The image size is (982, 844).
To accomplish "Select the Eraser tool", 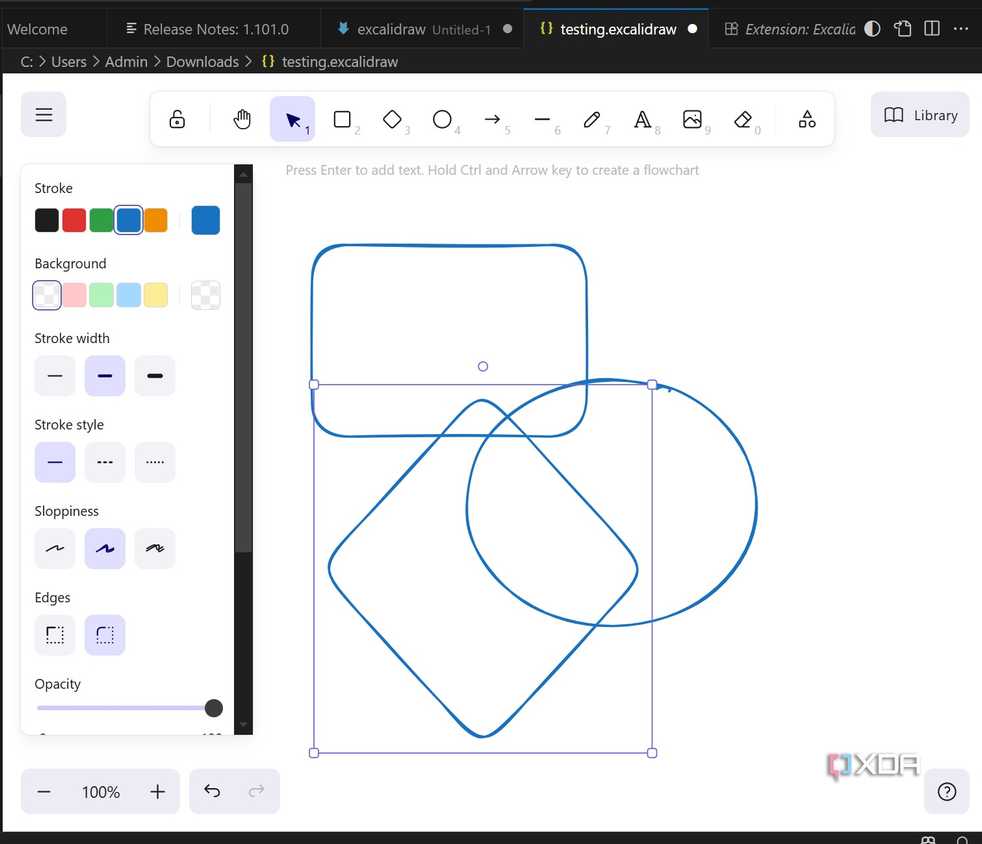I will click(x=743, y=119).
